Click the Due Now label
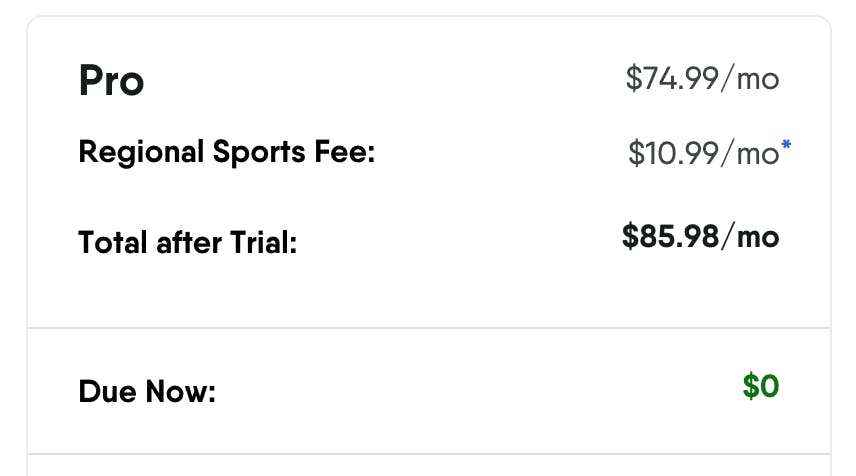Viewport: 856px width, 476px height. click(x=147, y=391)
